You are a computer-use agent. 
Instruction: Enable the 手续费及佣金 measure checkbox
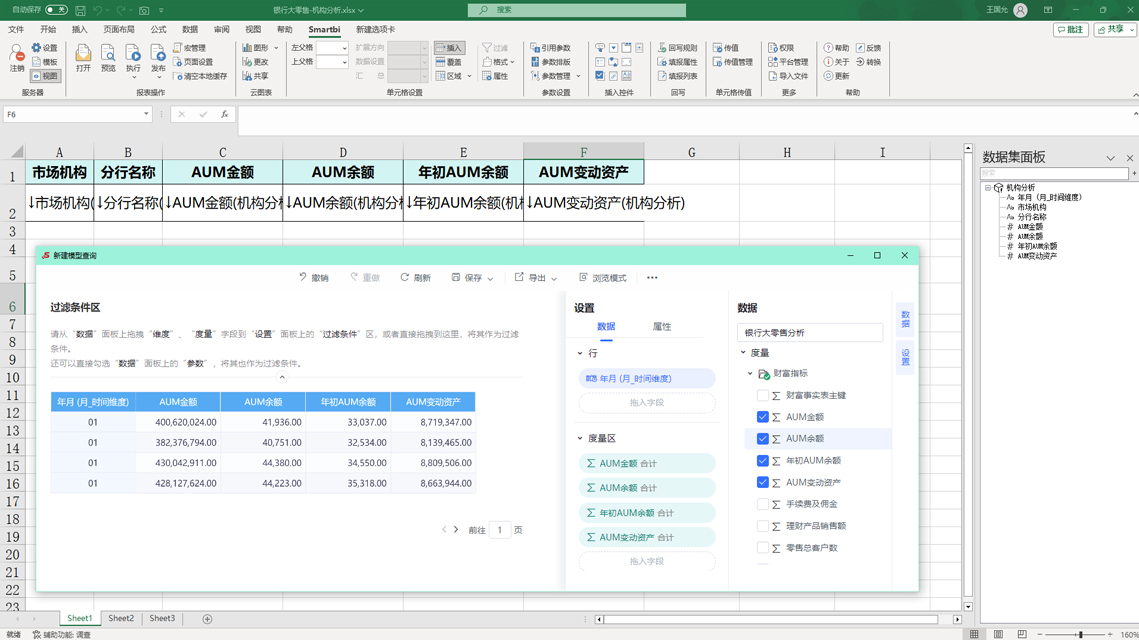(x=762, y=505)
